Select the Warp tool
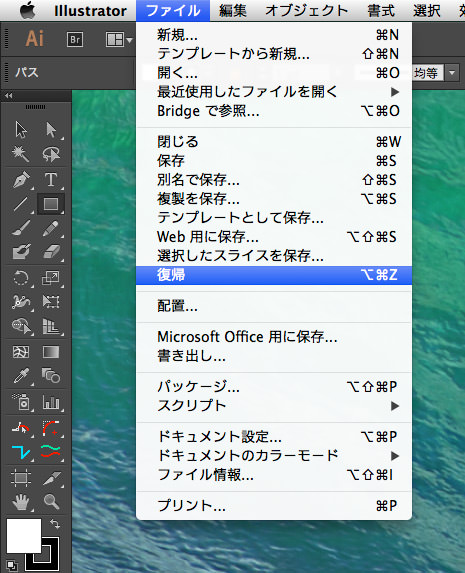 tap(21, 302)
